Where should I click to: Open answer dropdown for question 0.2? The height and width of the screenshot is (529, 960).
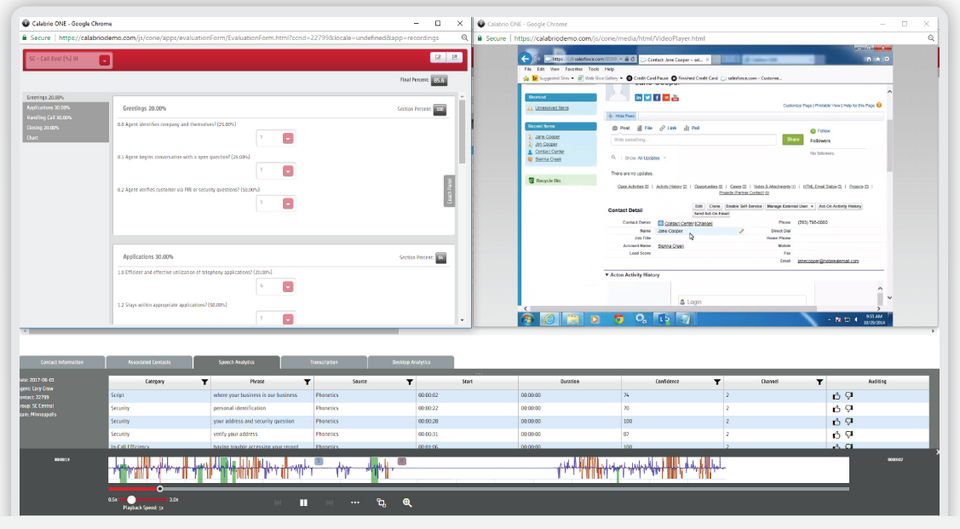click(288, 203)
